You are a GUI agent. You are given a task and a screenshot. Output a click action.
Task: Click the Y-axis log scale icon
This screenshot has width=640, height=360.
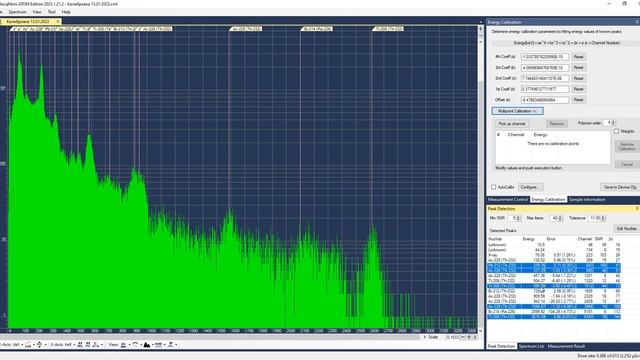(x=28, y=344)
